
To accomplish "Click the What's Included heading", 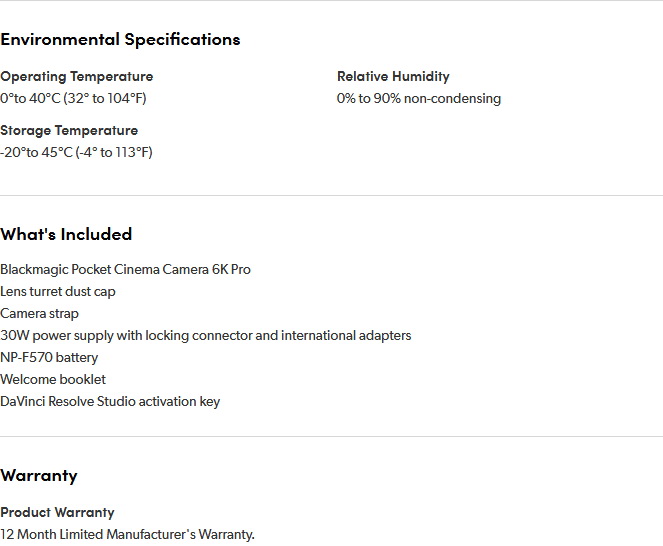I will pyautogui.click(x=66, y=234).
